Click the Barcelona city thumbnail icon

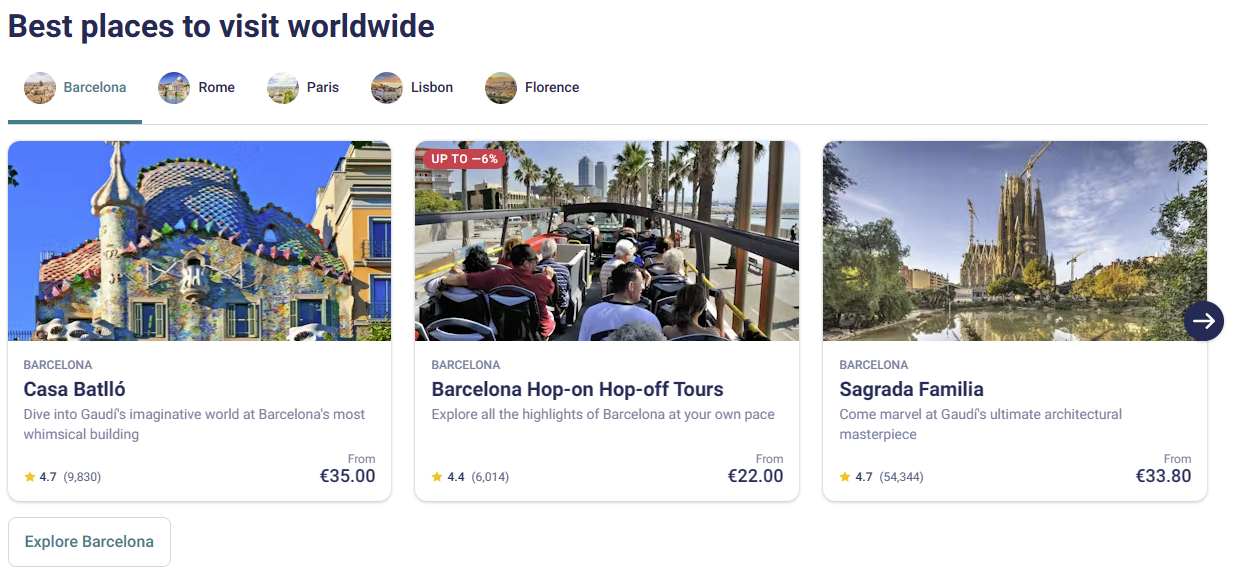40,88
